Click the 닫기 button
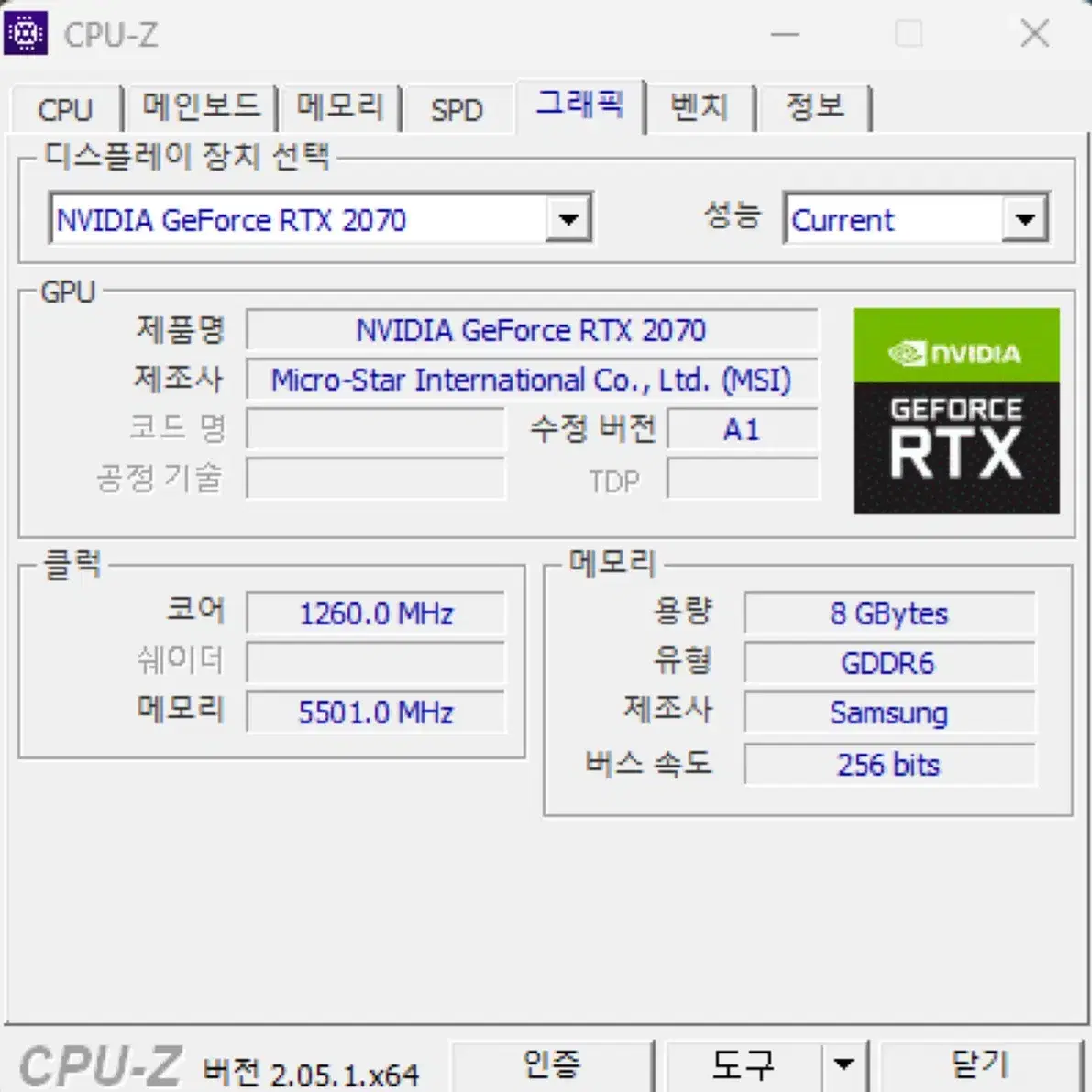1092x1092 pixels. [980, 1065]
